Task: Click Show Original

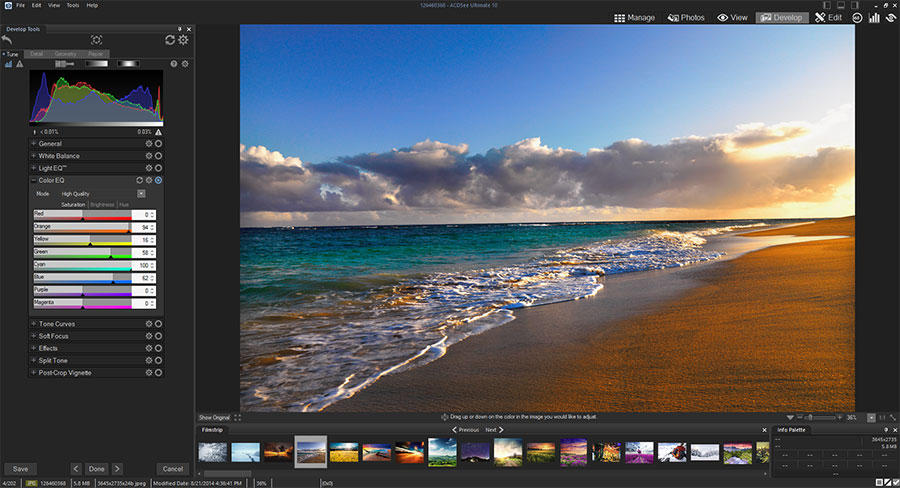Action: pyautogui.click(x=214, y=417)
